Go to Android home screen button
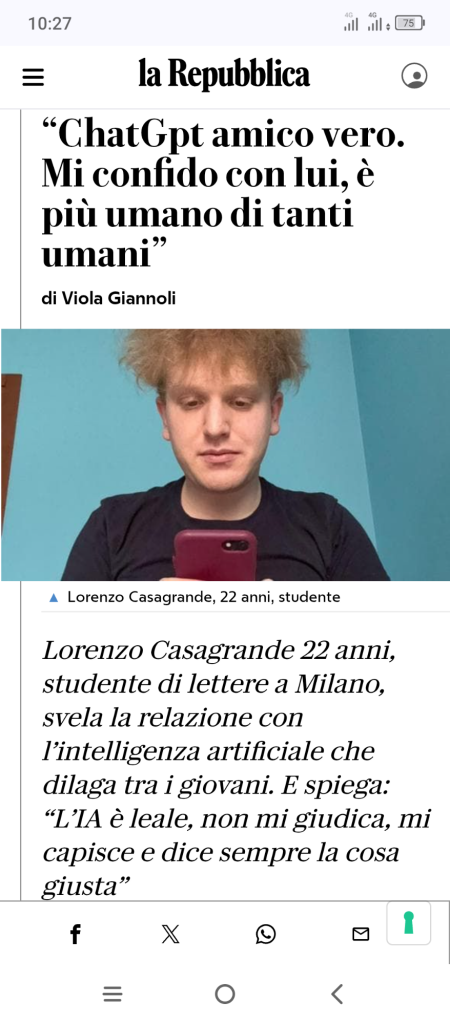450x1024 pixels. click(x=225, y=995)
